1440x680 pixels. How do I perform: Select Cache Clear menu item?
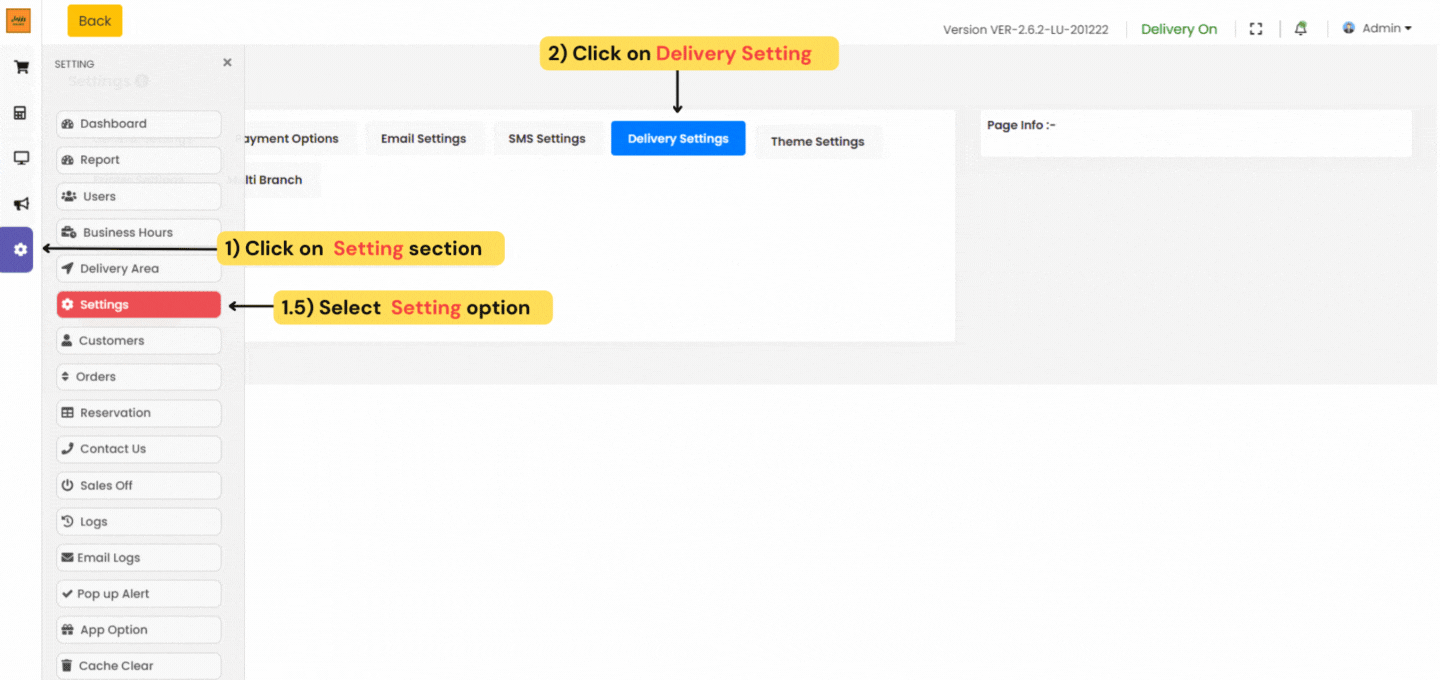(139, 665)
